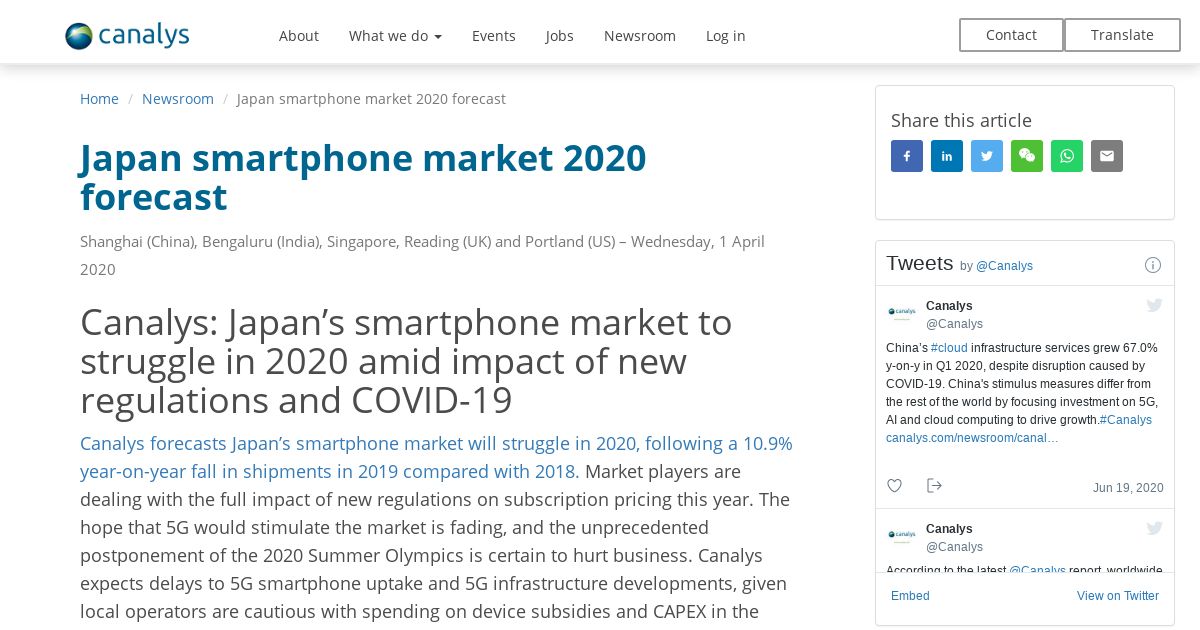Click Log in

pos(725,36)
